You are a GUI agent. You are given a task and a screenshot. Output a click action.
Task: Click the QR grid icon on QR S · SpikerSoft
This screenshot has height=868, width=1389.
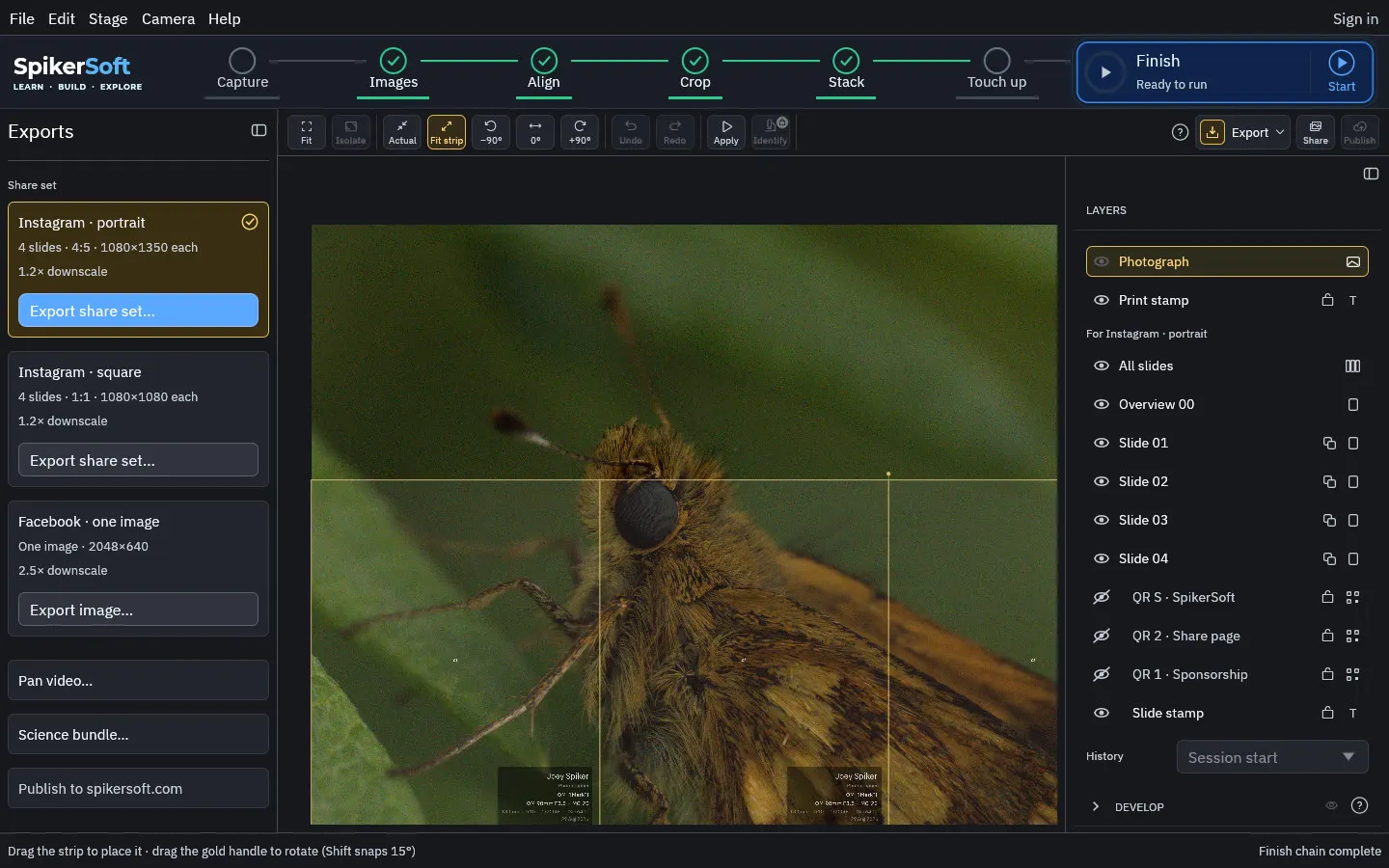(x=1352, y=597)
